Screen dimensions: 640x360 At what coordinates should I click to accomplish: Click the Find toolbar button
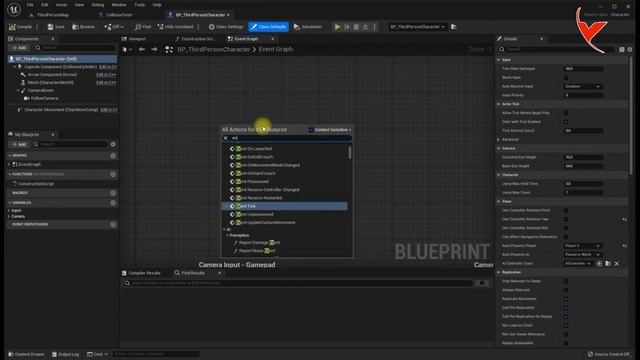pos(143,27)
